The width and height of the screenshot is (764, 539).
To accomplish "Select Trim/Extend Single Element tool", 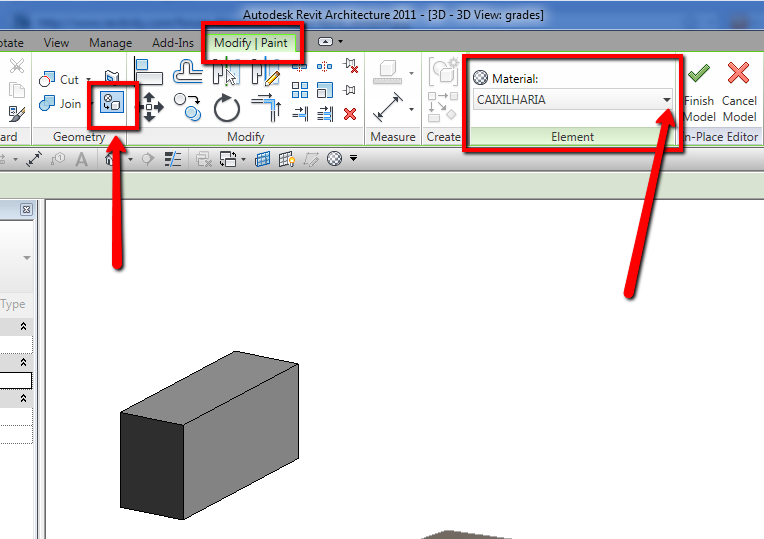I will 300,115.
